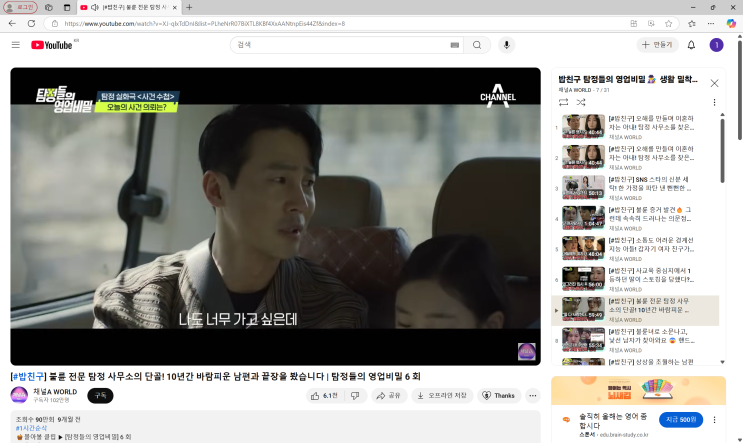Click 오프라인 저장 download button
Screen dimensions: 743x443
coord(442,396)
